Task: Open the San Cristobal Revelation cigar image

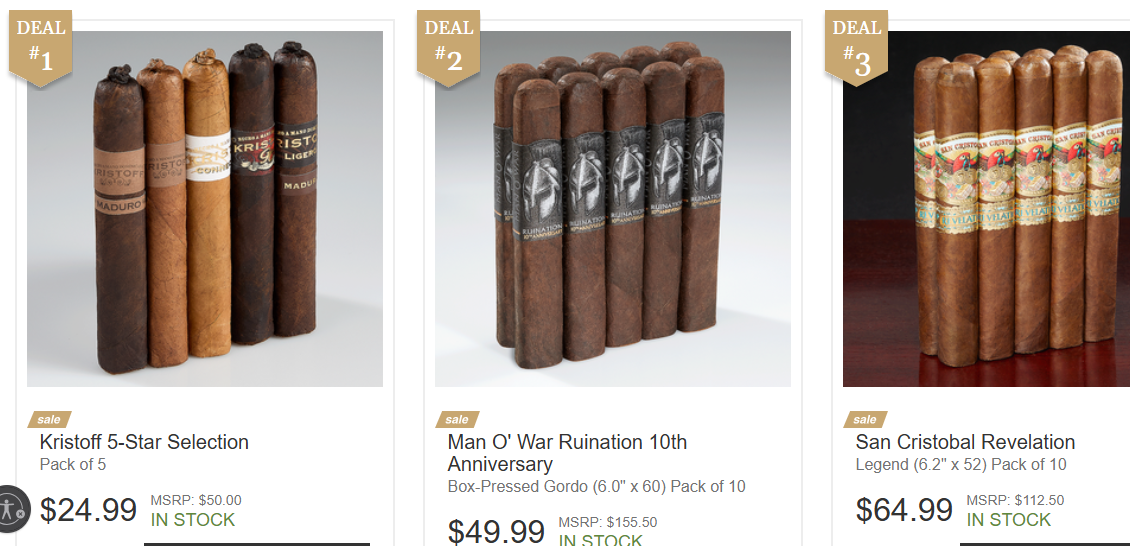Action: tap(987, 209)
